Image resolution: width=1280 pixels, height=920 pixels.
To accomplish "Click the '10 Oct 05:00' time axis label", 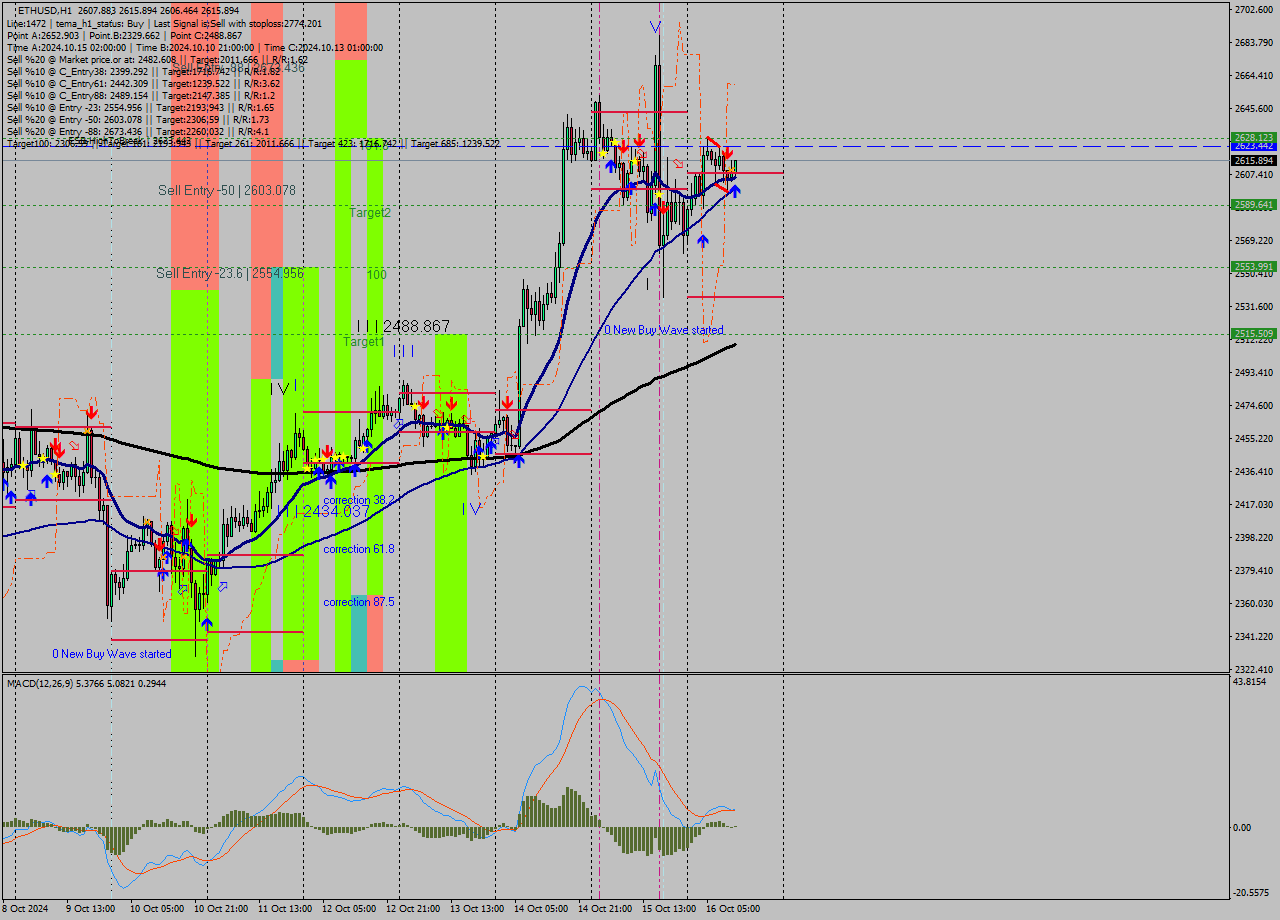I will (156, 909).
